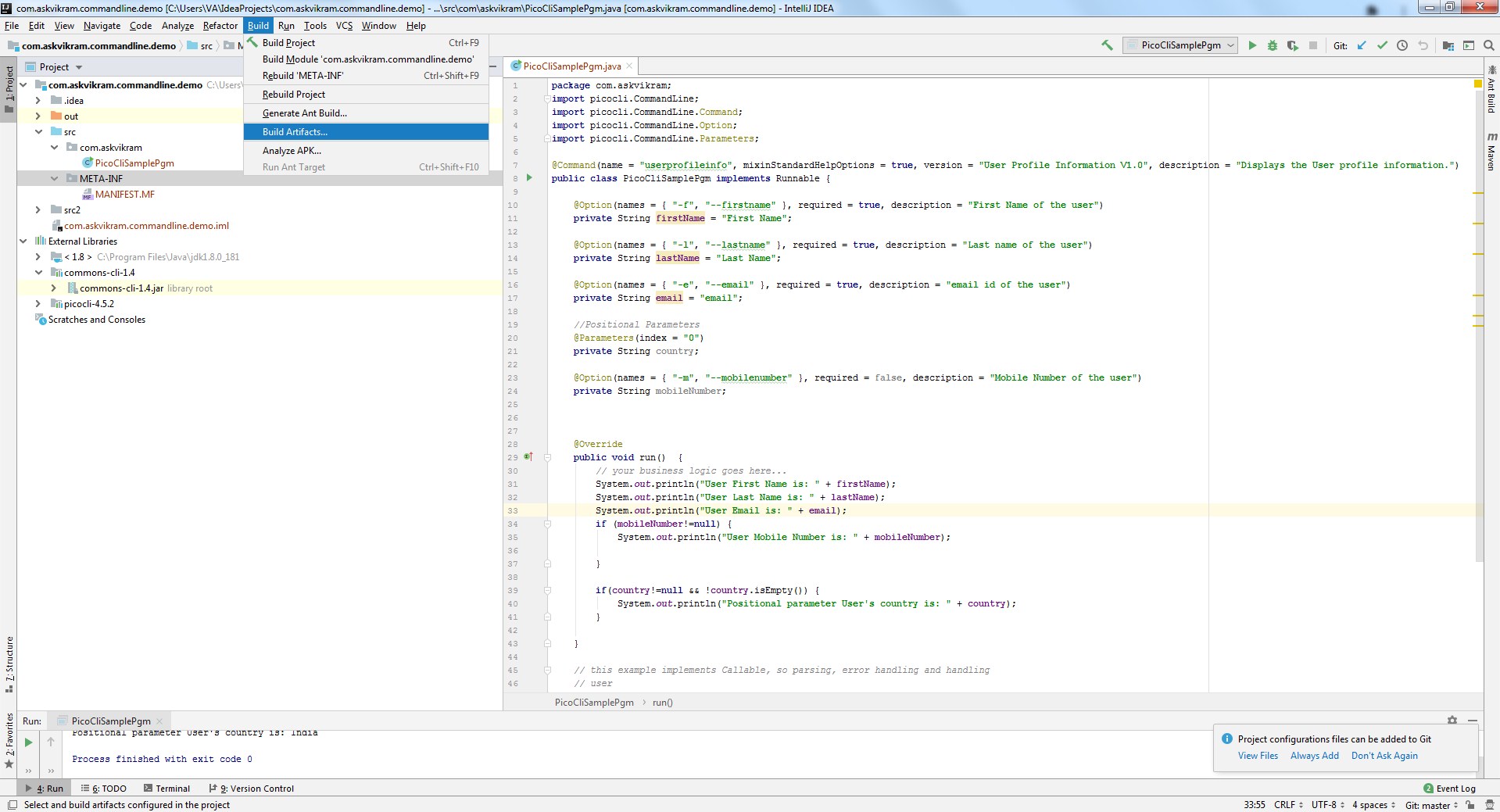
Task: Toggle the tool window quick-access button in status bar
Action: 11,805
